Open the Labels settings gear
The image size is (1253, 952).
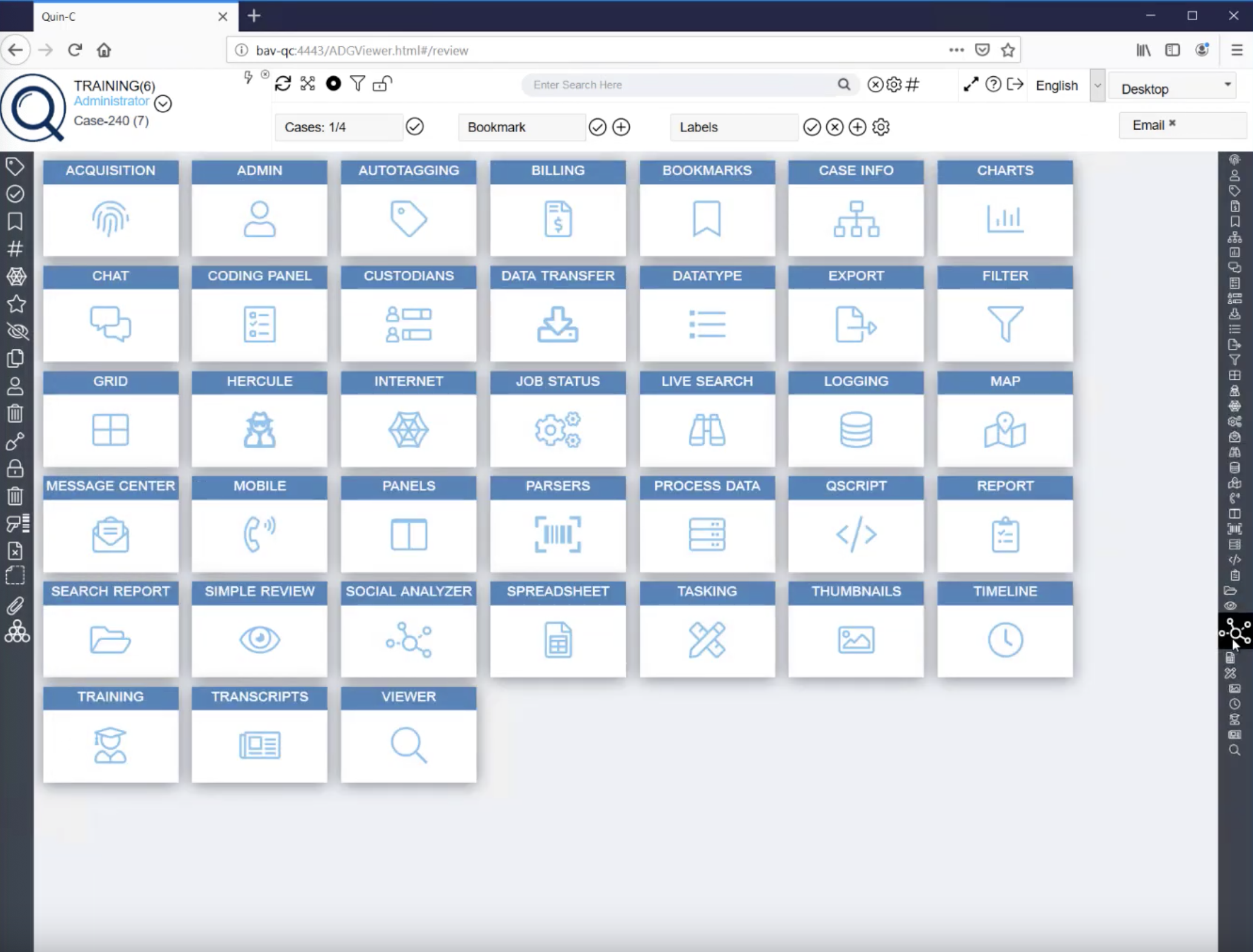880,127
